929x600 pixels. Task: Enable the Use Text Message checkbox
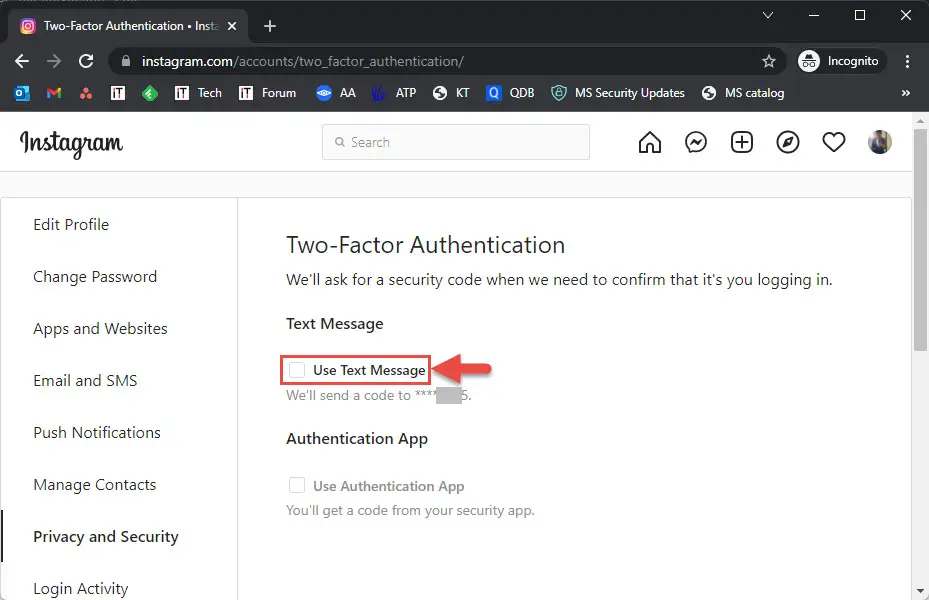click(297, 370)
